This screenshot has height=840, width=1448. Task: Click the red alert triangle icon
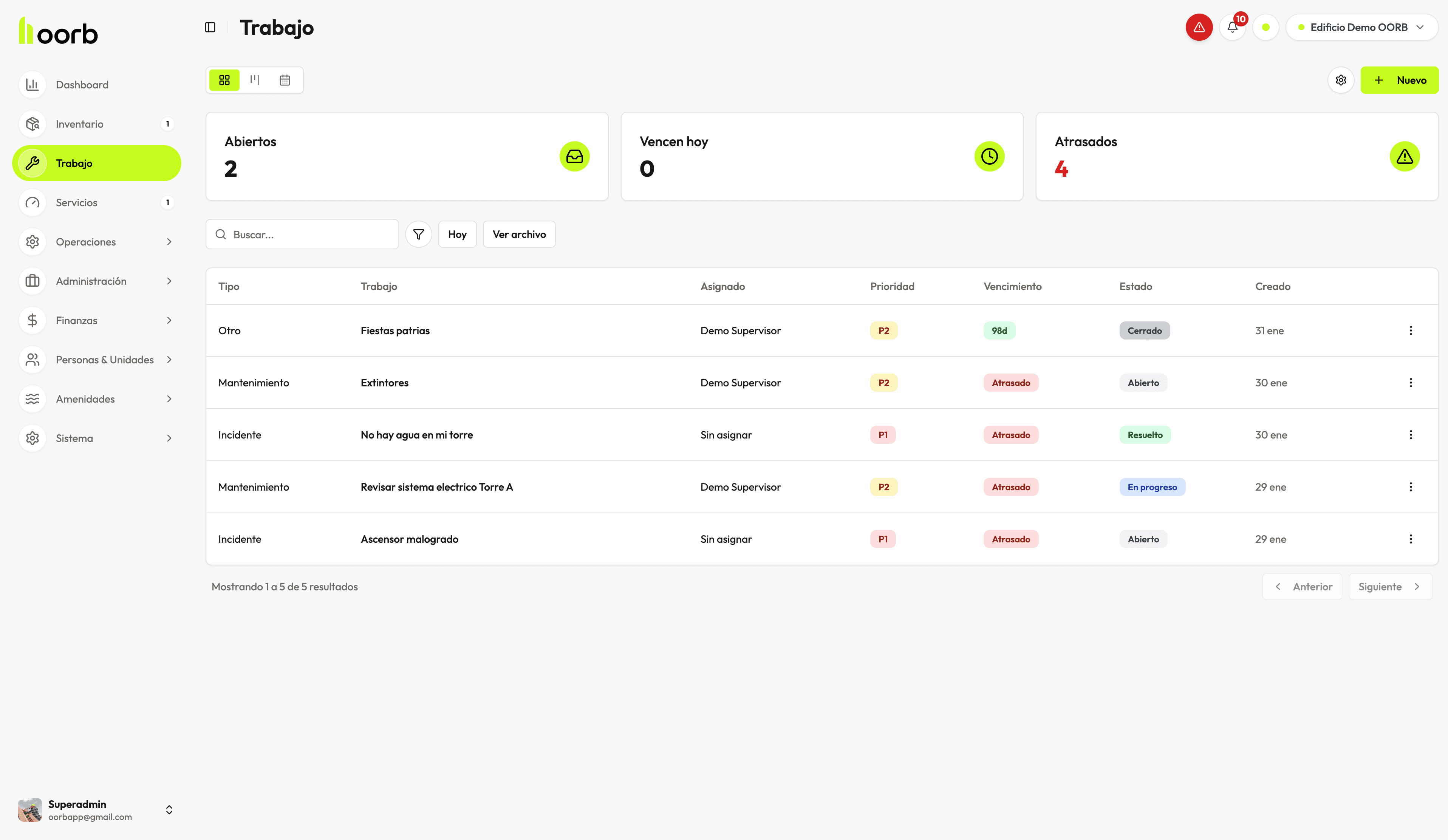coord(1199,27)
